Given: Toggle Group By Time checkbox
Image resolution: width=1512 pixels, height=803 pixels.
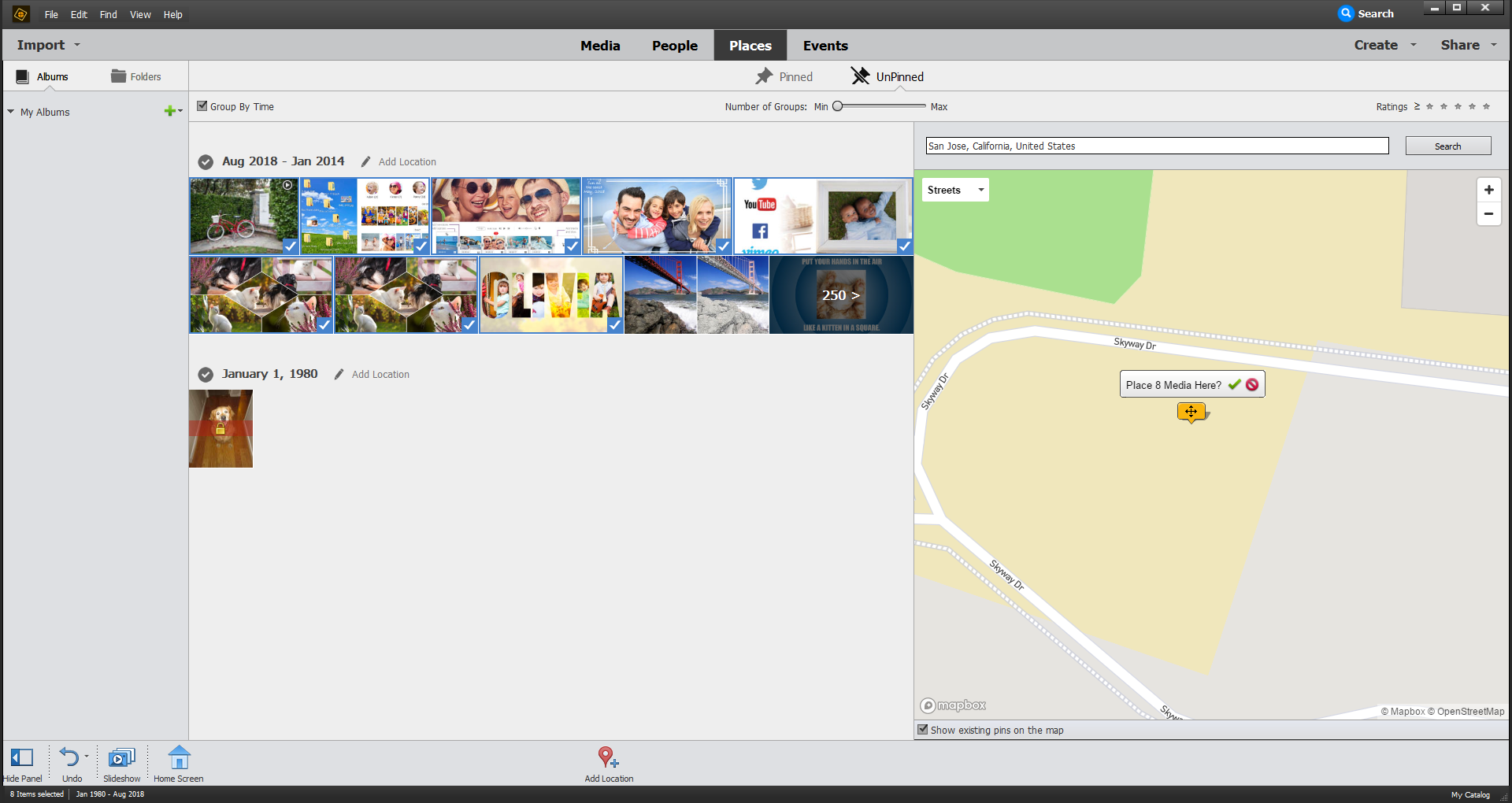Looking at the screenshot, I should click(x=202, y=106).
